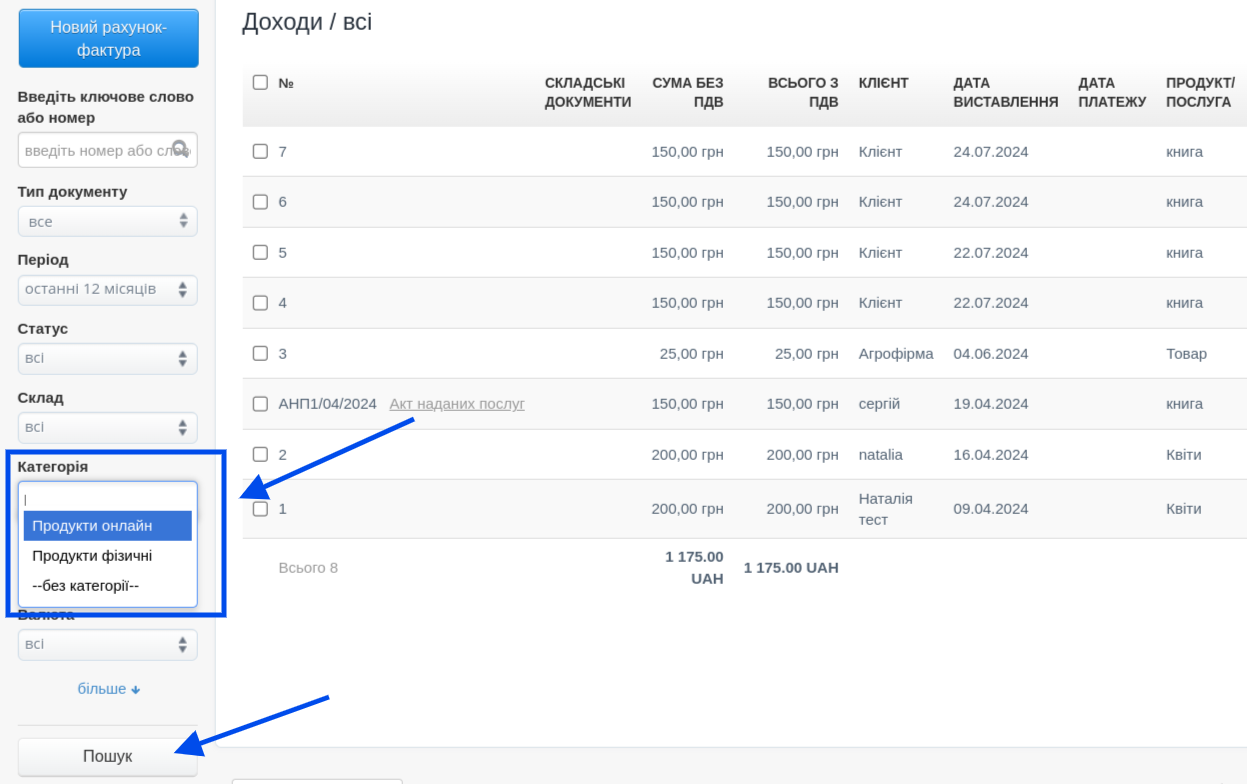Click the category search text box
Screen dimensions: 1247x784
click(107, 498)
